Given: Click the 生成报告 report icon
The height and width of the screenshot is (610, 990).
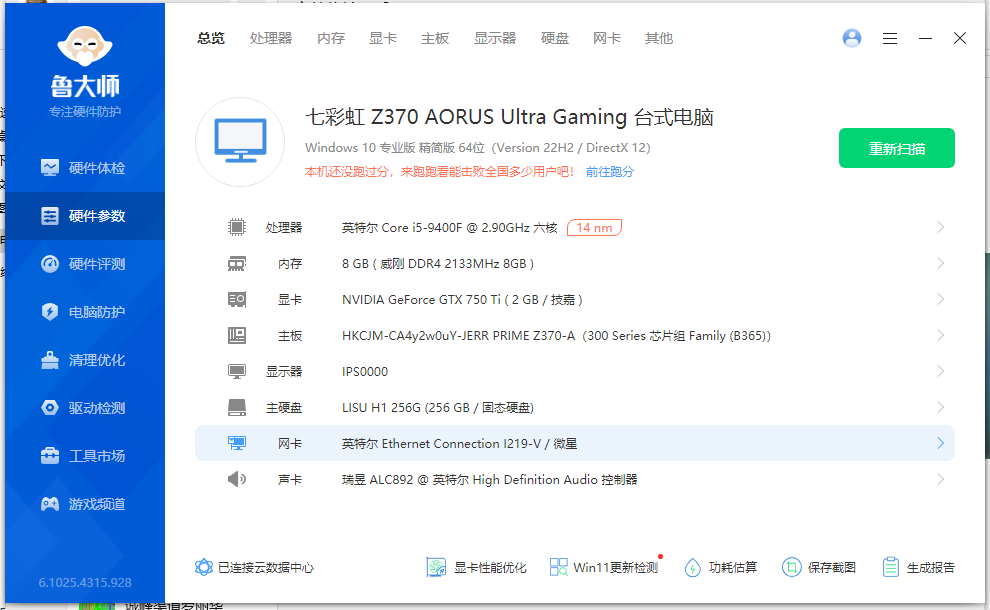Looking at the screenshot, I should [x=891, y=567].
